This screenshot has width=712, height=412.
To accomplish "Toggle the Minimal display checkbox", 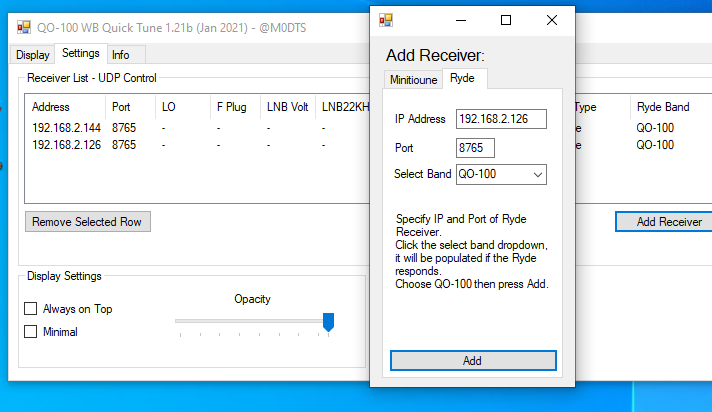I will coord(31,331).
